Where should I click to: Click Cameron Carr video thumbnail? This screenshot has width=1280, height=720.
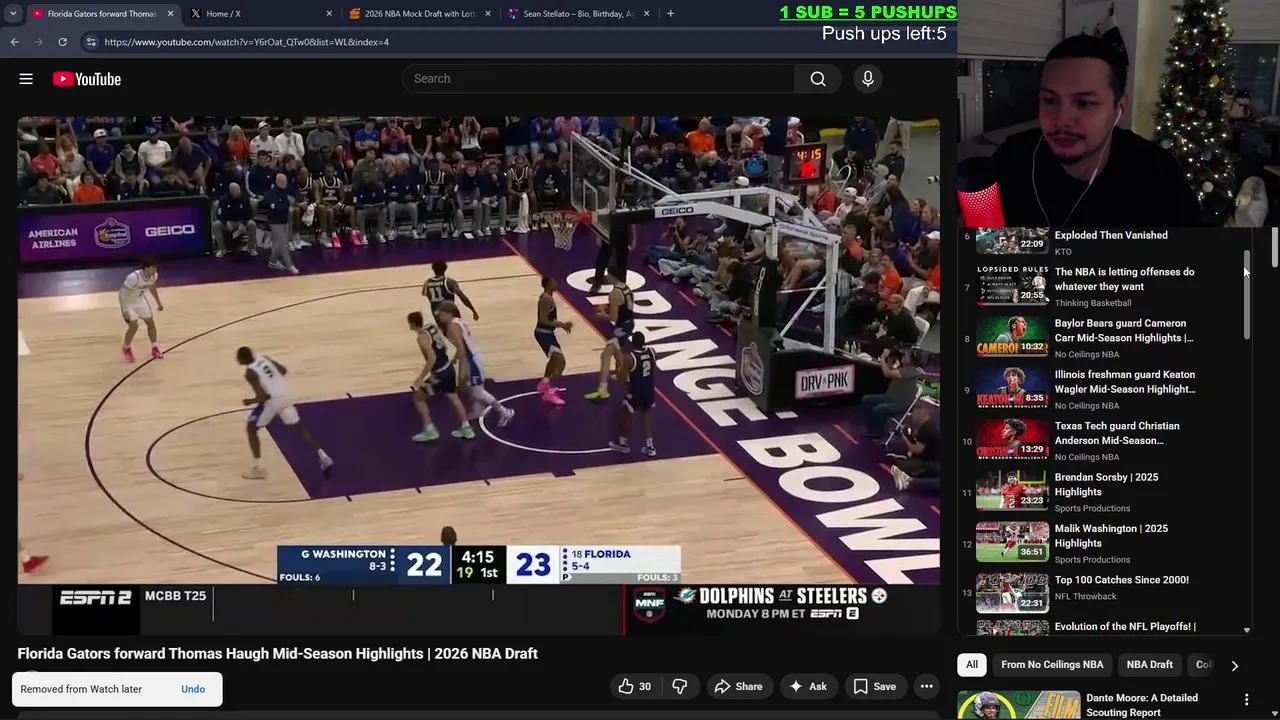[x=1012, y=335]
